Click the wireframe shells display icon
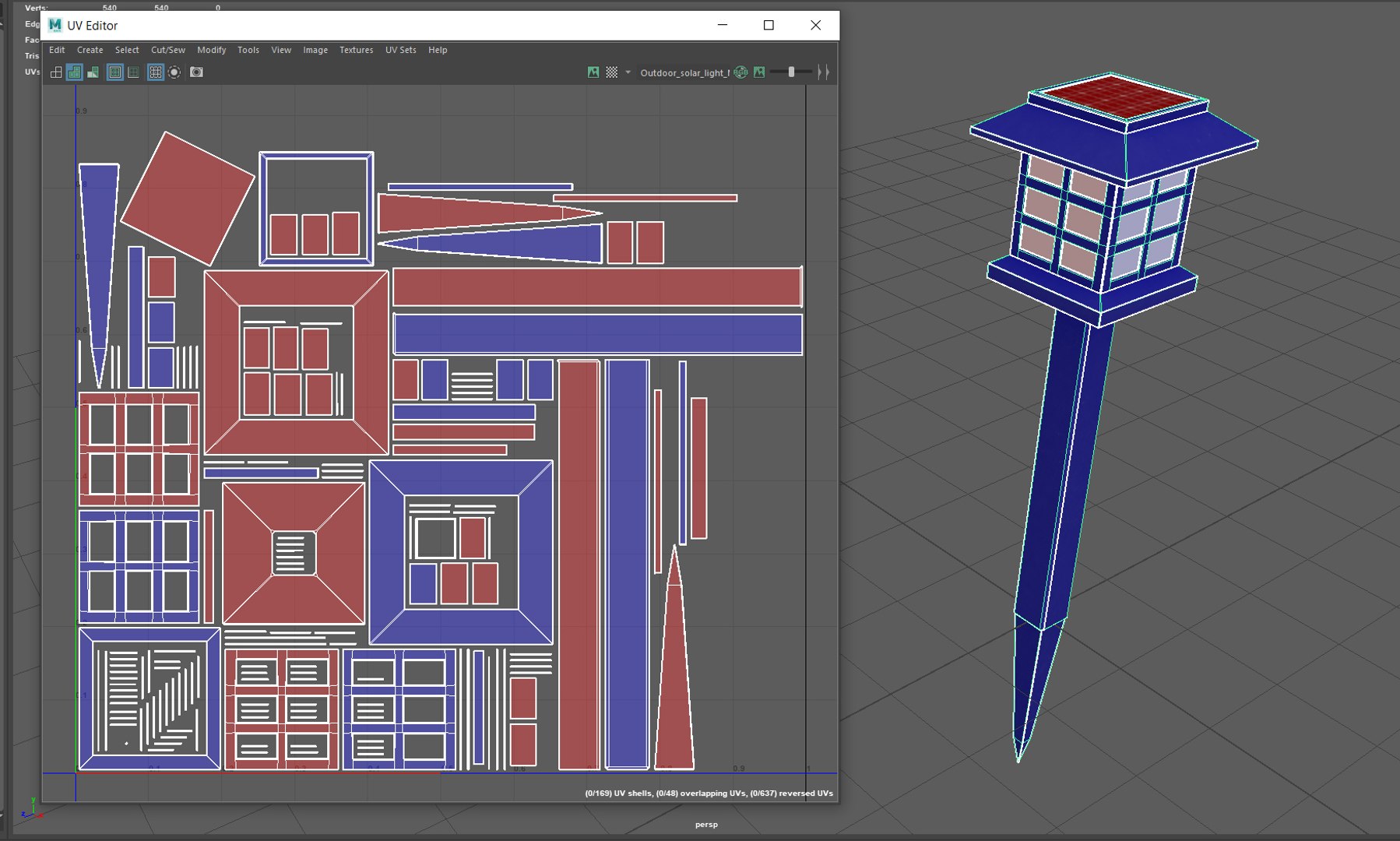Image resolution: width=1400 pixels, height=841 pixels. [x=56, y=72]
